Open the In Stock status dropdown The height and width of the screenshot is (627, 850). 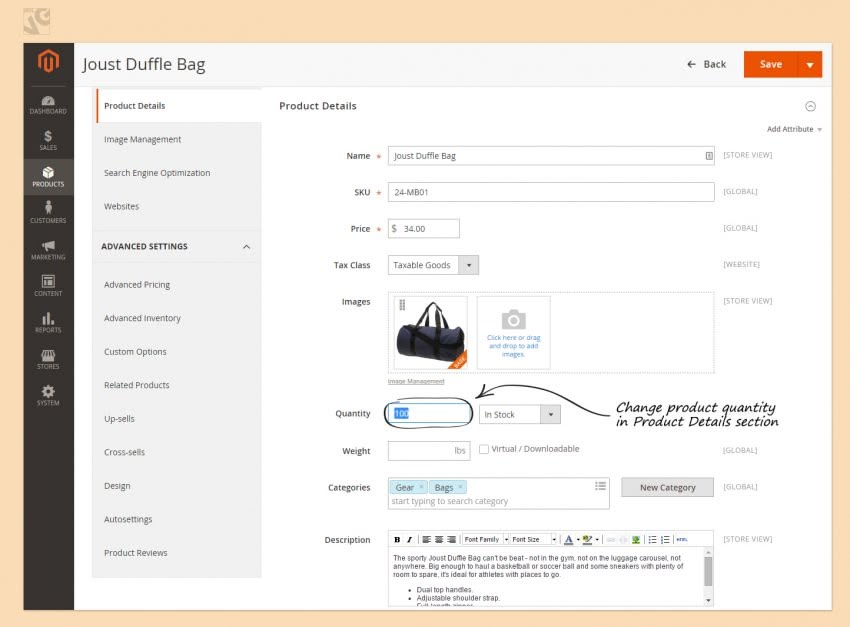(x=519, y=415)
